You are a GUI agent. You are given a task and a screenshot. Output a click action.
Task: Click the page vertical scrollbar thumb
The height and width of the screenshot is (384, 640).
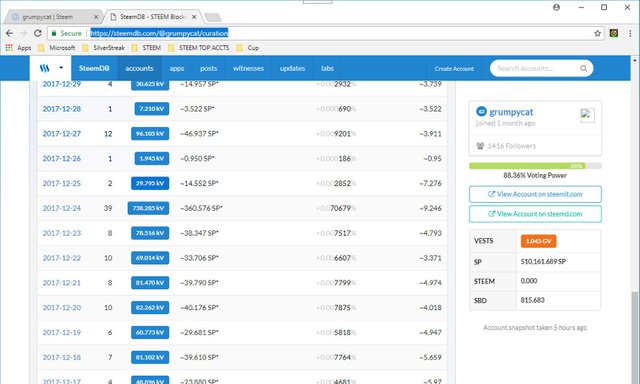point(634,338)
